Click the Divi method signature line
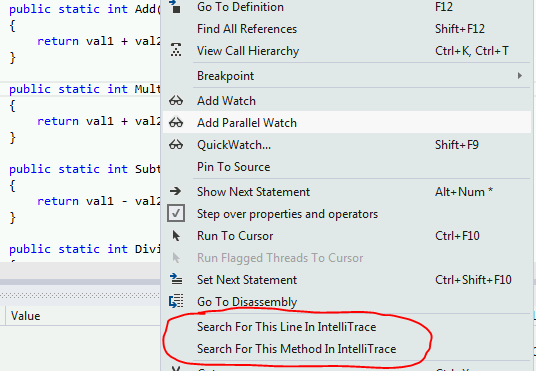The height and width of the screenshot is (371, 536). click(x=84, y=249)
